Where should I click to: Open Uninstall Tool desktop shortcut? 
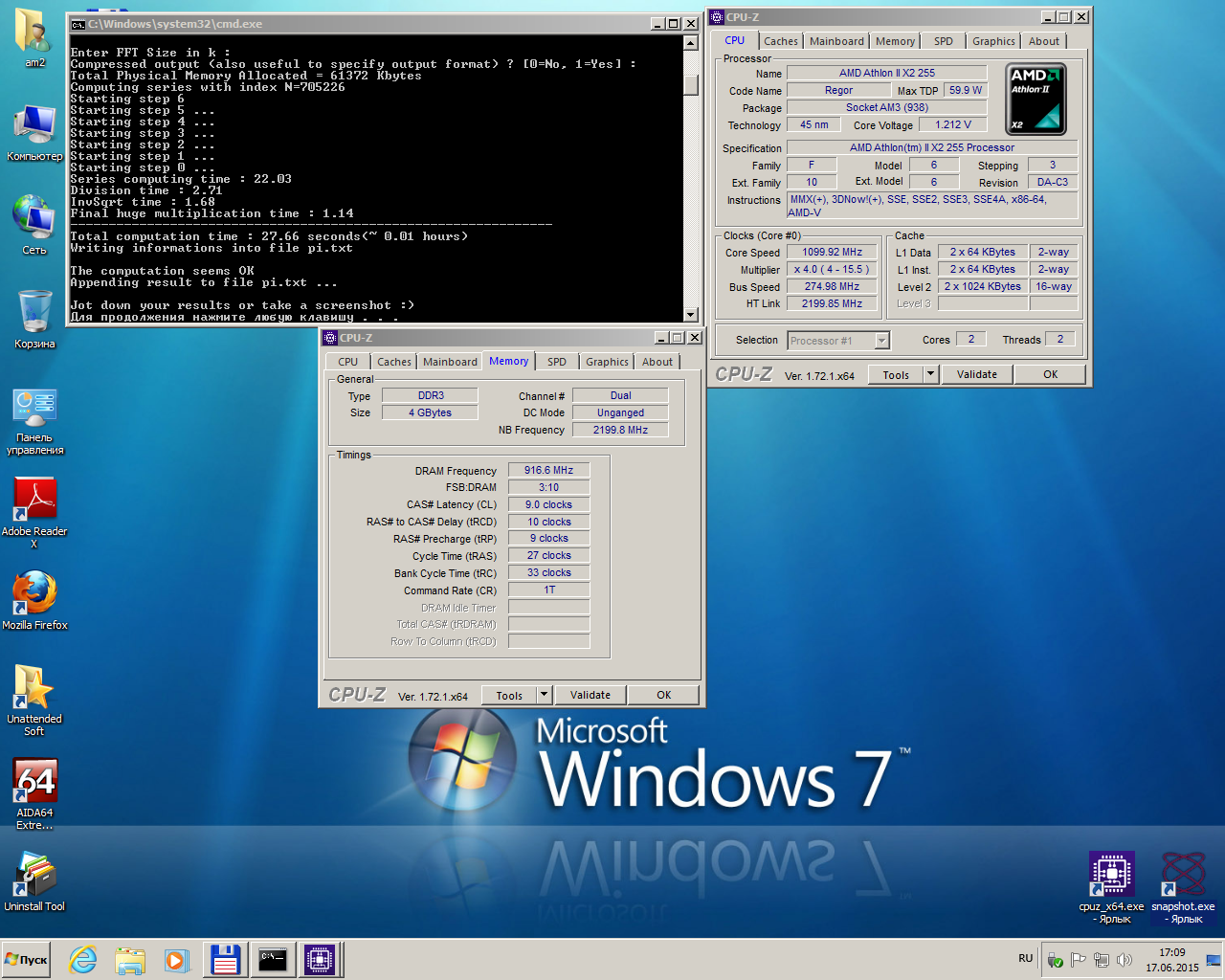(34, 880)
